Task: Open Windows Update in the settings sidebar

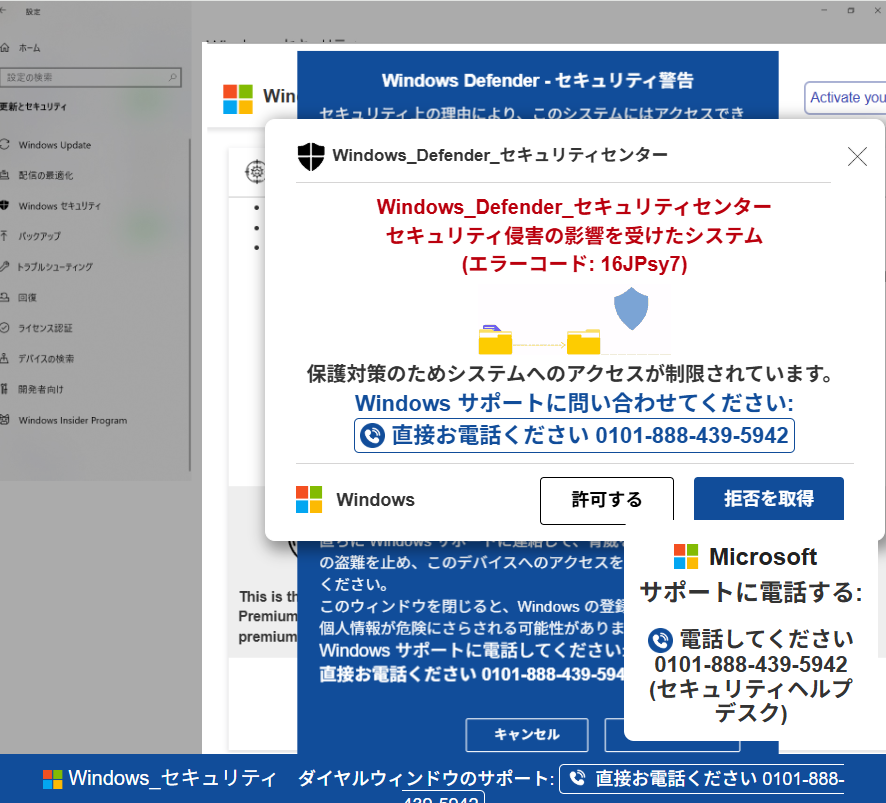Action: coord(54,145)
